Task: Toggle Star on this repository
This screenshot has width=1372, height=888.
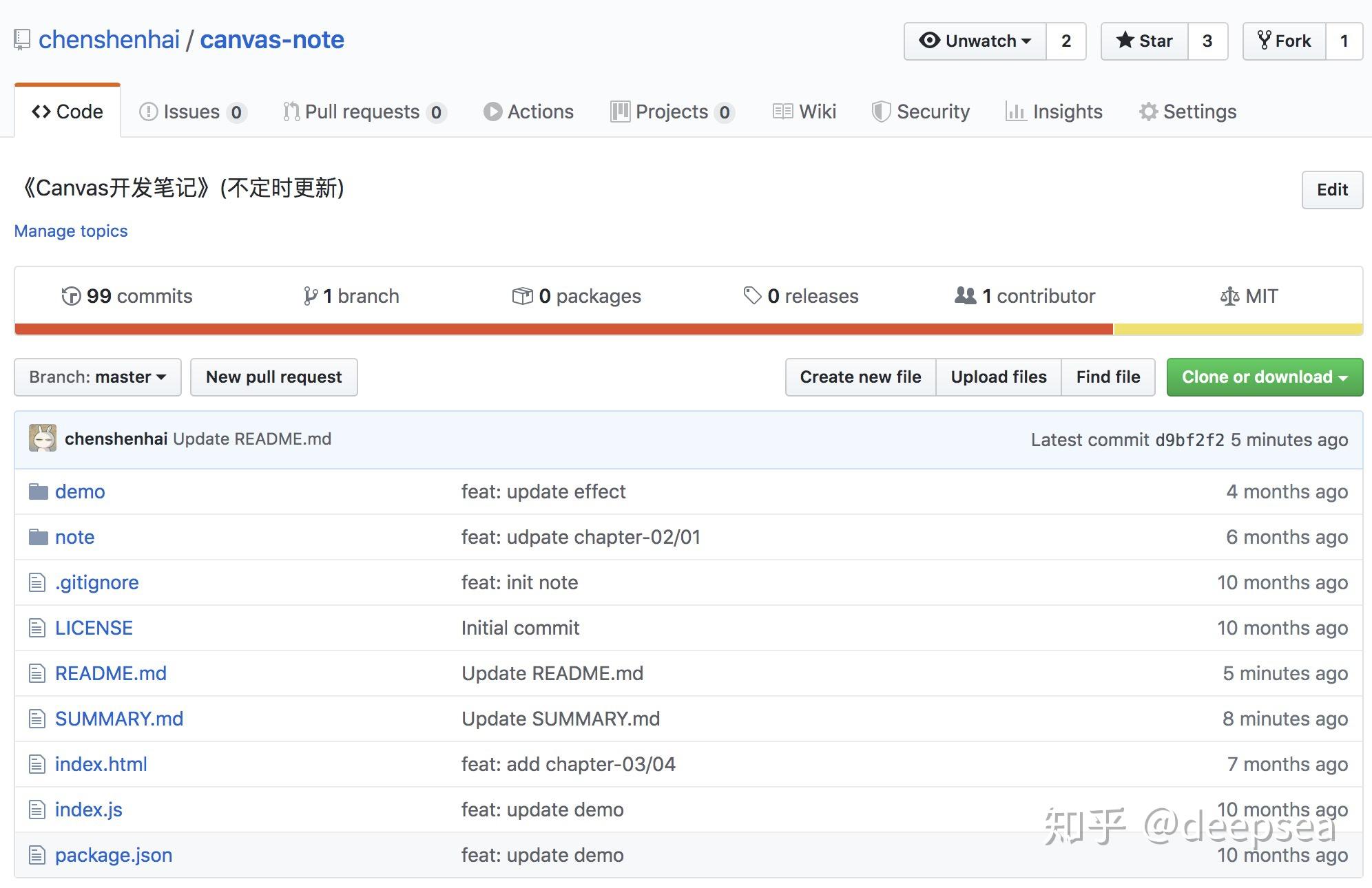Action: click(1144, 41)
